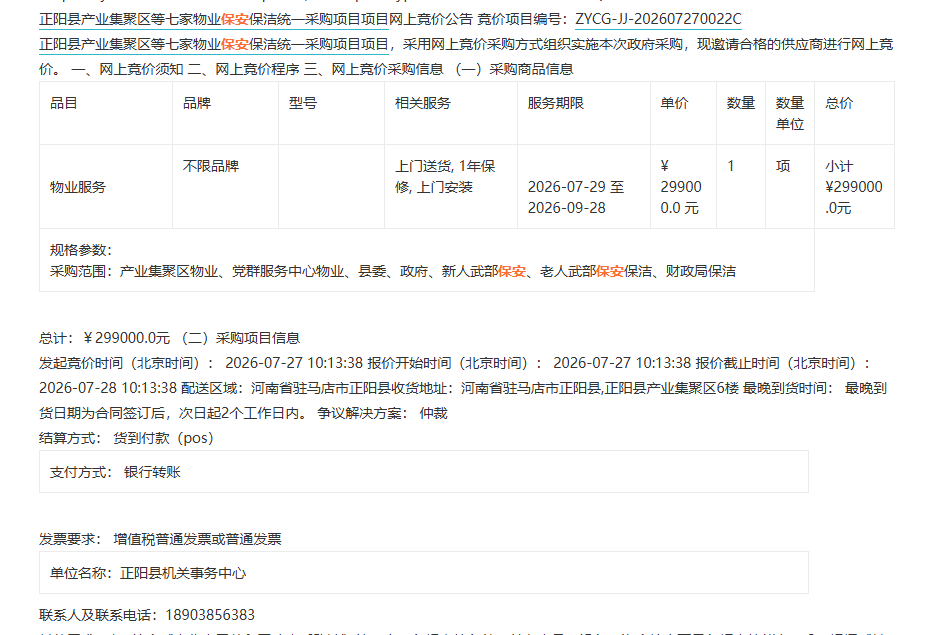Viewport: 931px width, 635px height.
Task: Open the underlined project title link on the first line
Action: (x=214, y=20)
